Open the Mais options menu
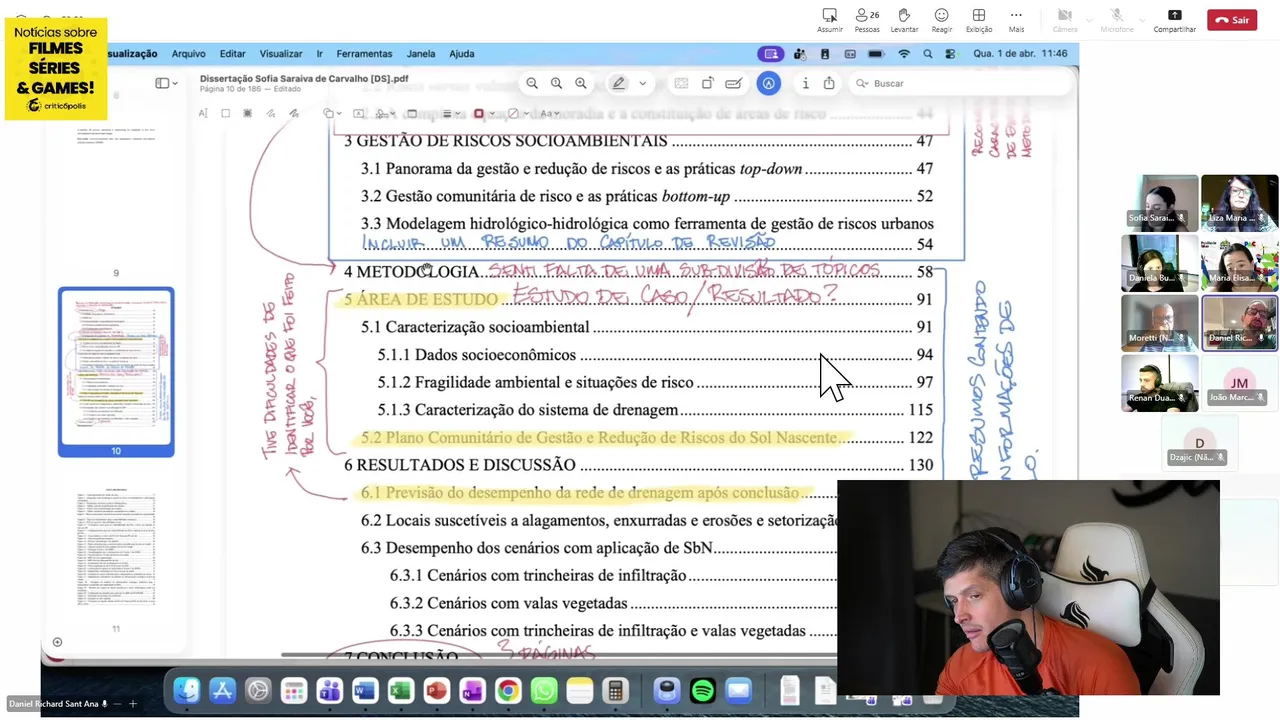 (1016, 20)
